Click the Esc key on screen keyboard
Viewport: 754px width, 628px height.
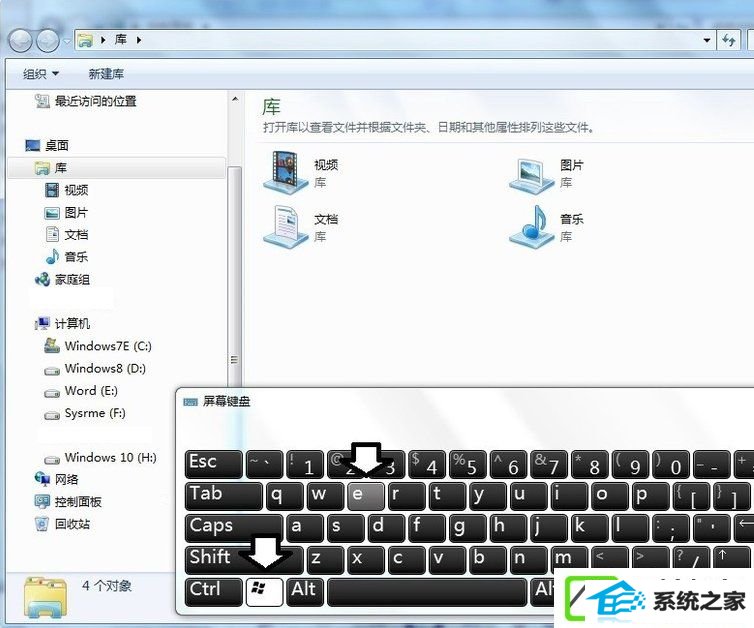214,464
